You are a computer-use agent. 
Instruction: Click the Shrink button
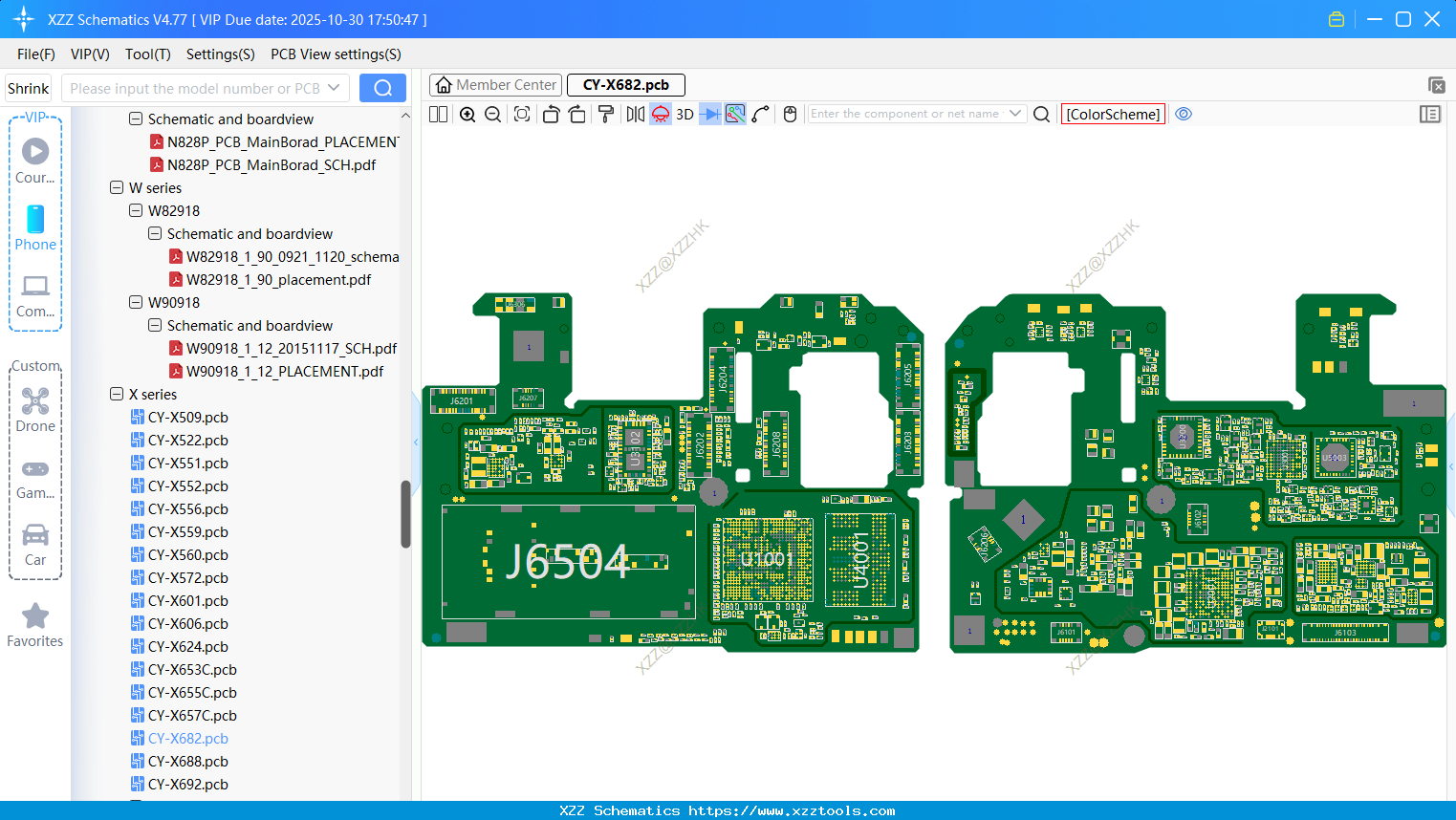(28, 88)
